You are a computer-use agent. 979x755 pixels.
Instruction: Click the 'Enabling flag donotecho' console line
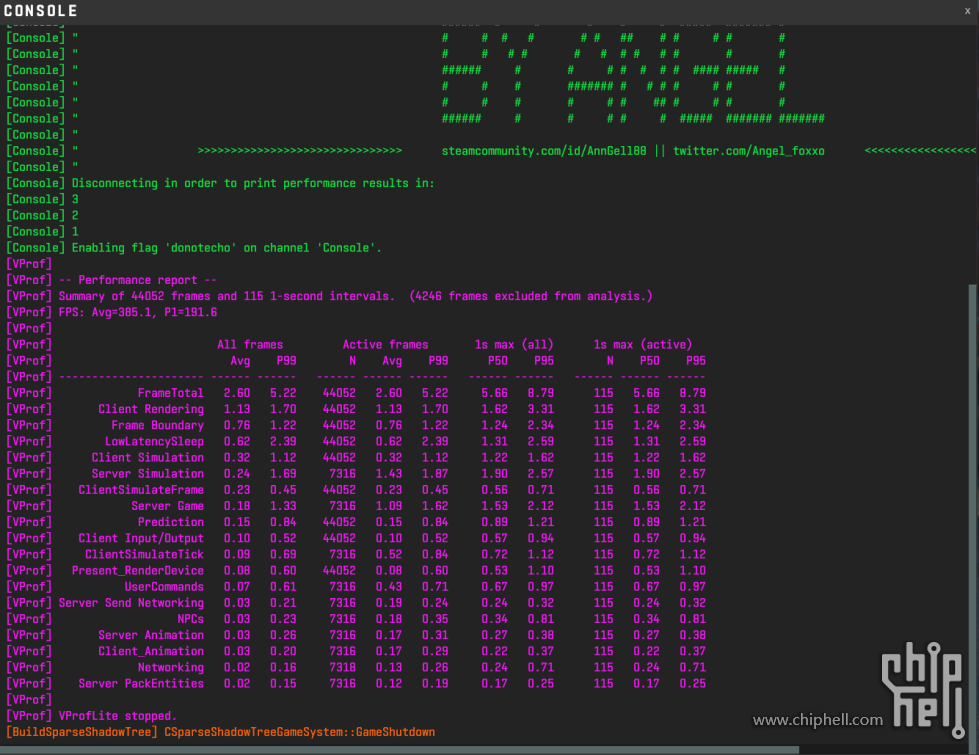tap(227, 248)
